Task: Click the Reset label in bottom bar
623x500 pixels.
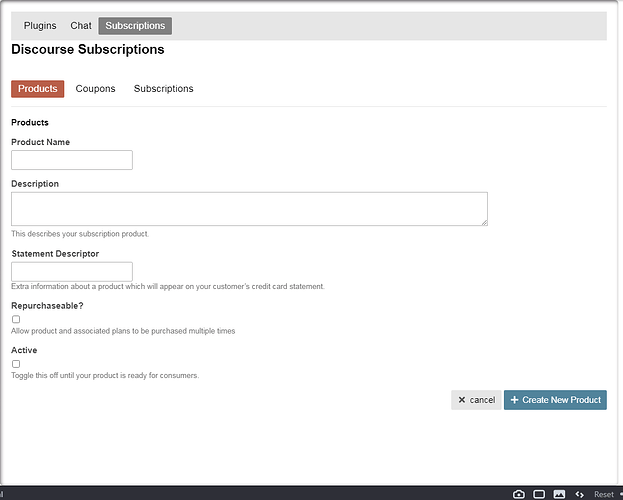Action: point(604,494)
